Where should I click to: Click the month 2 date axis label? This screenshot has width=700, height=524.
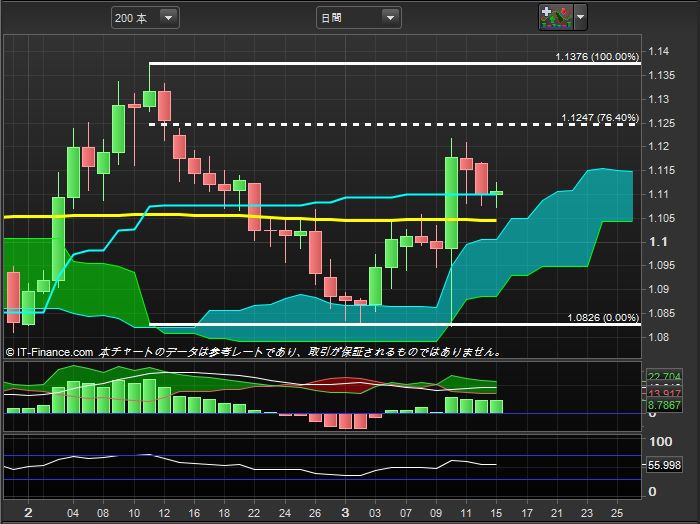click(28, 512)
